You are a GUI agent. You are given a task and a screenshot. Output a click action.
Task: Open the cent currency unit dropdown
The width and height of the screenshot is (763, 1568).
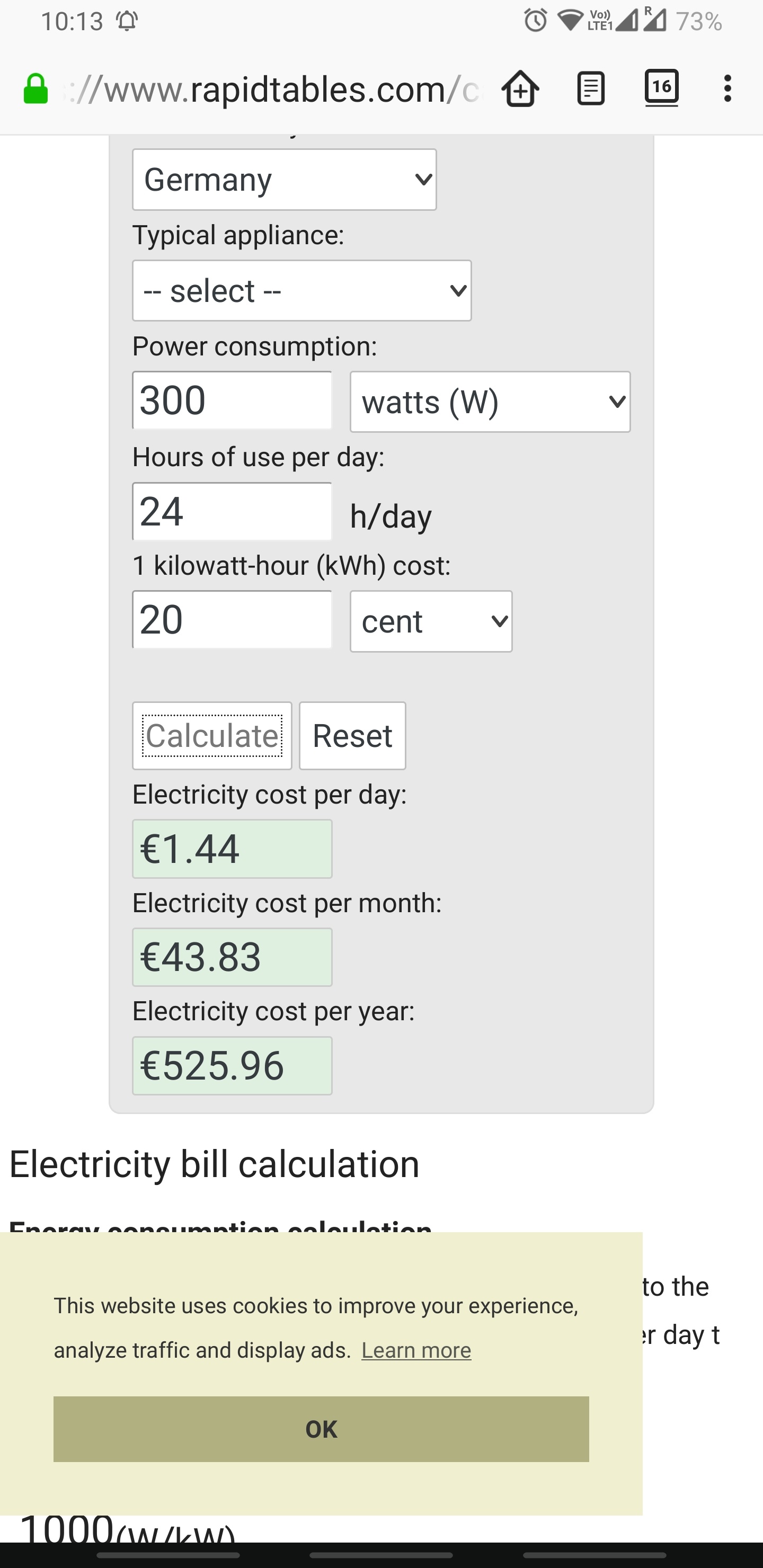pos(431,621)
